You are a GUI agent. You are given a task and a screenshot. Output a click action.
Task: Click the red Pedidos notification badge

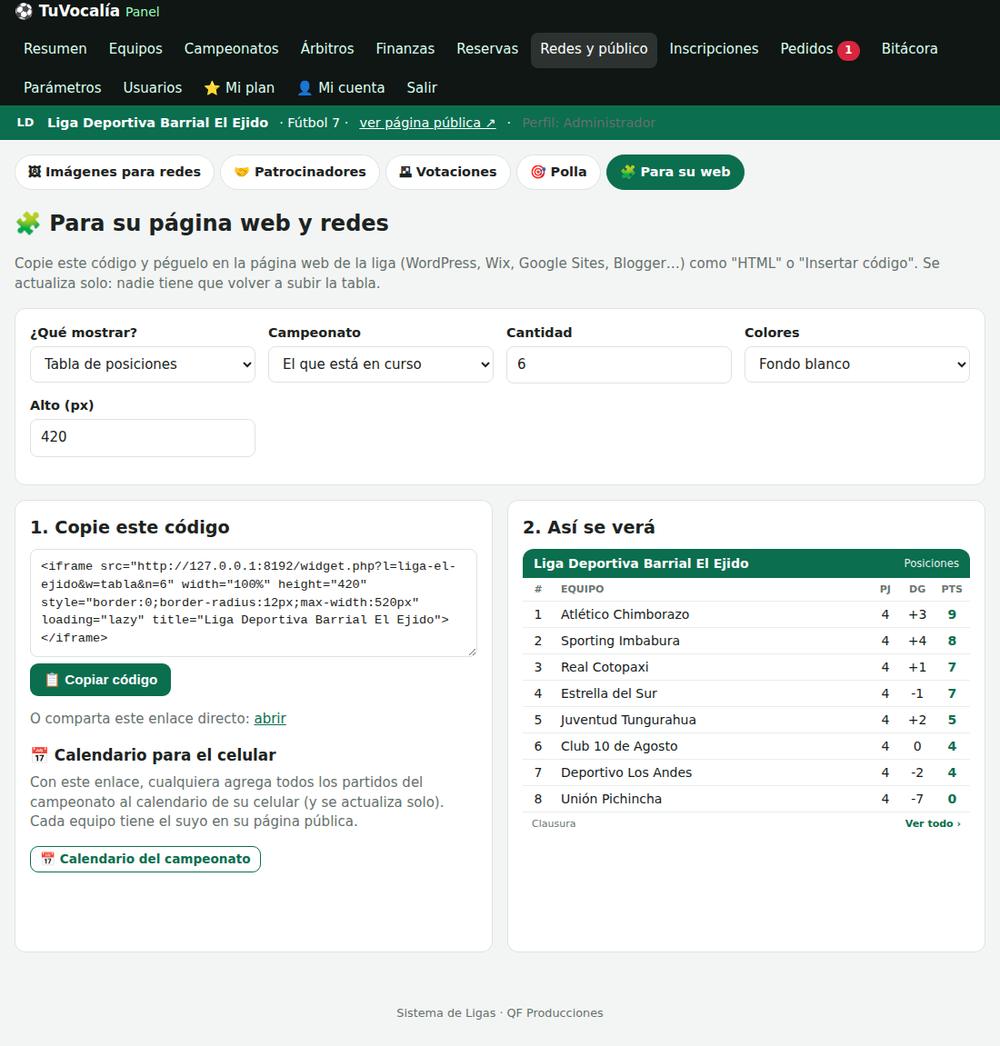click(x=848, y=49)
